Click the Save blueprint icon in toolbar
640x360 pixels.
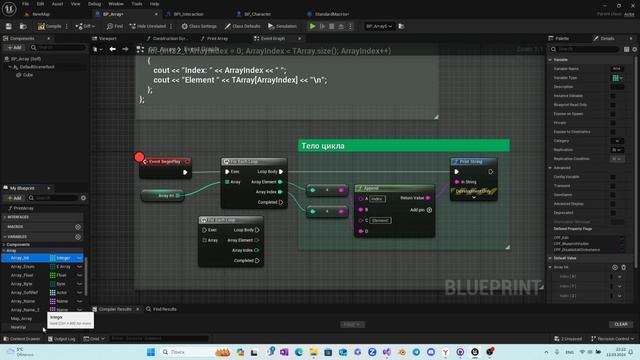(x=9, y=26)
